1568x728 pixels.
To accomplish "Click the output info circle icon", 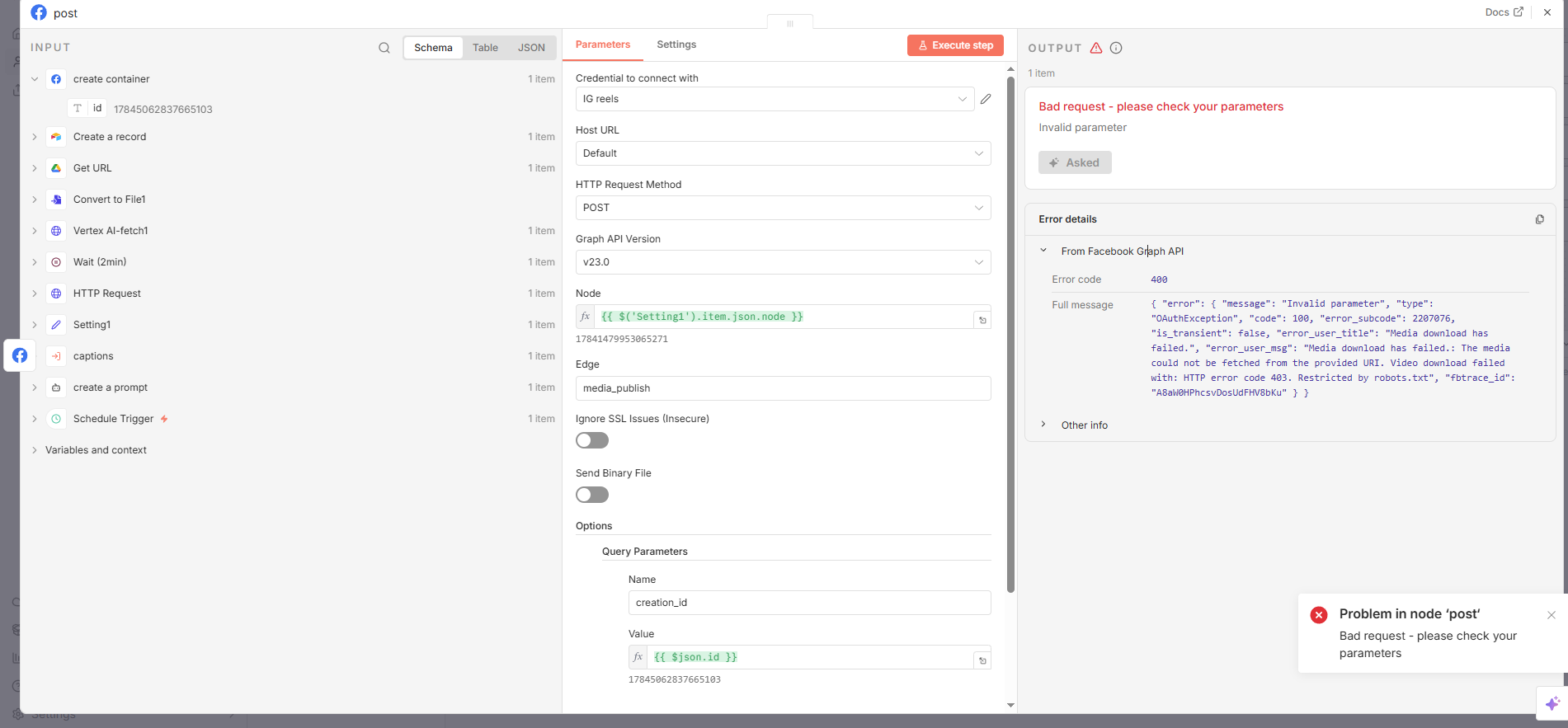I will [1116, 48].
